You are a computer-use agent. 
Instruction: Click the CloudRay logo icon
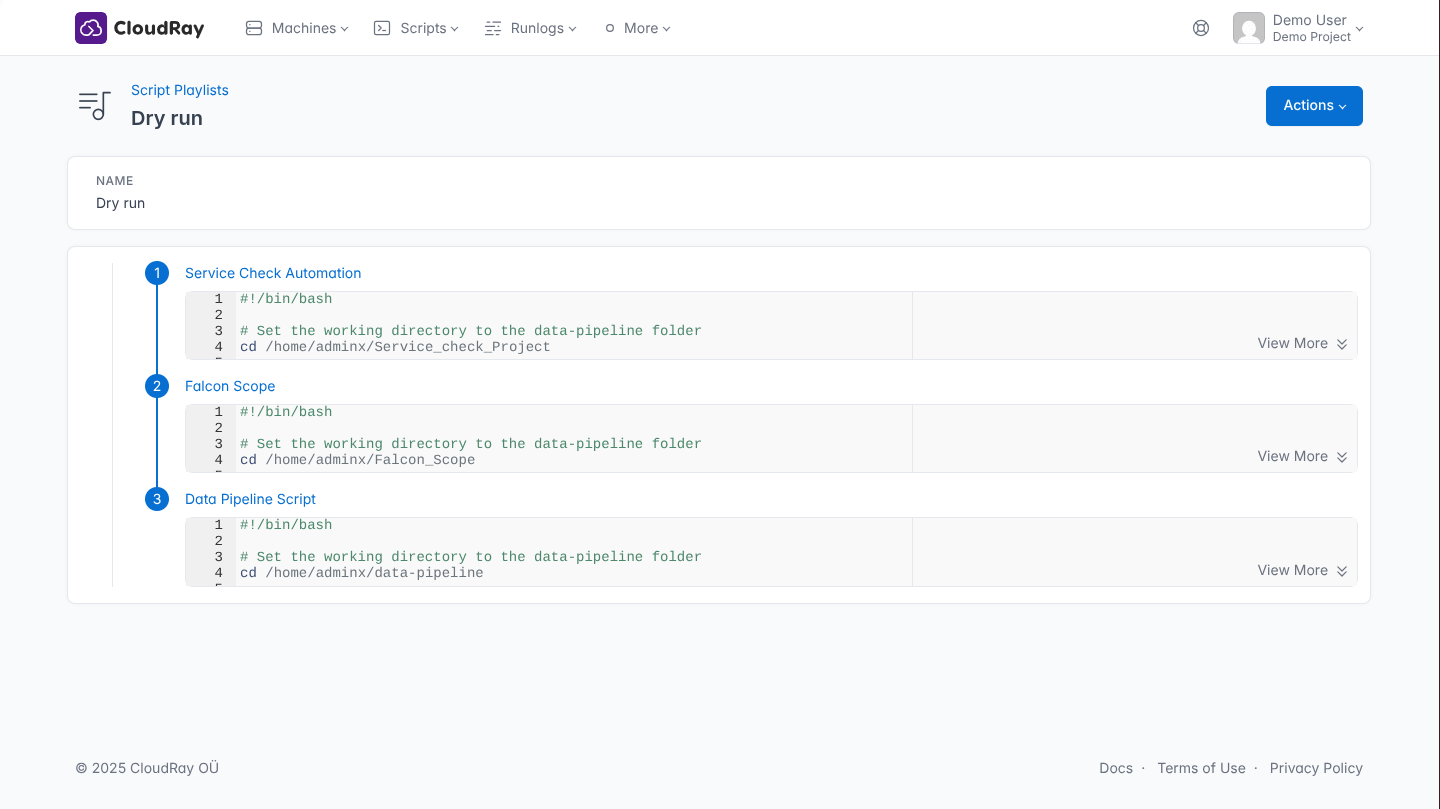(91, 28)
